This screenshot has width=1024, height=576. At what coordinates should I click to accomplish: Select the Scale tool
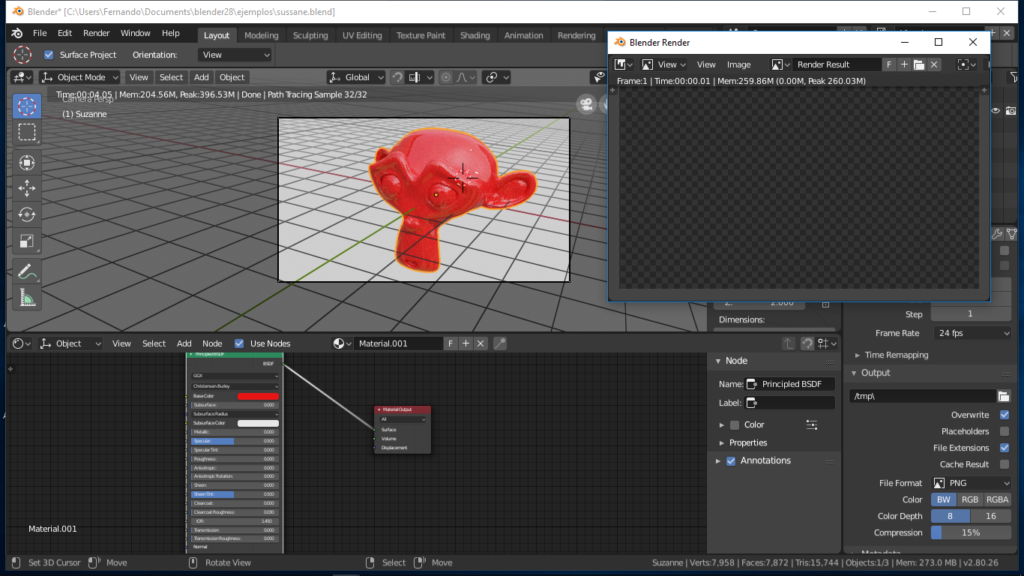coord(27,241)
